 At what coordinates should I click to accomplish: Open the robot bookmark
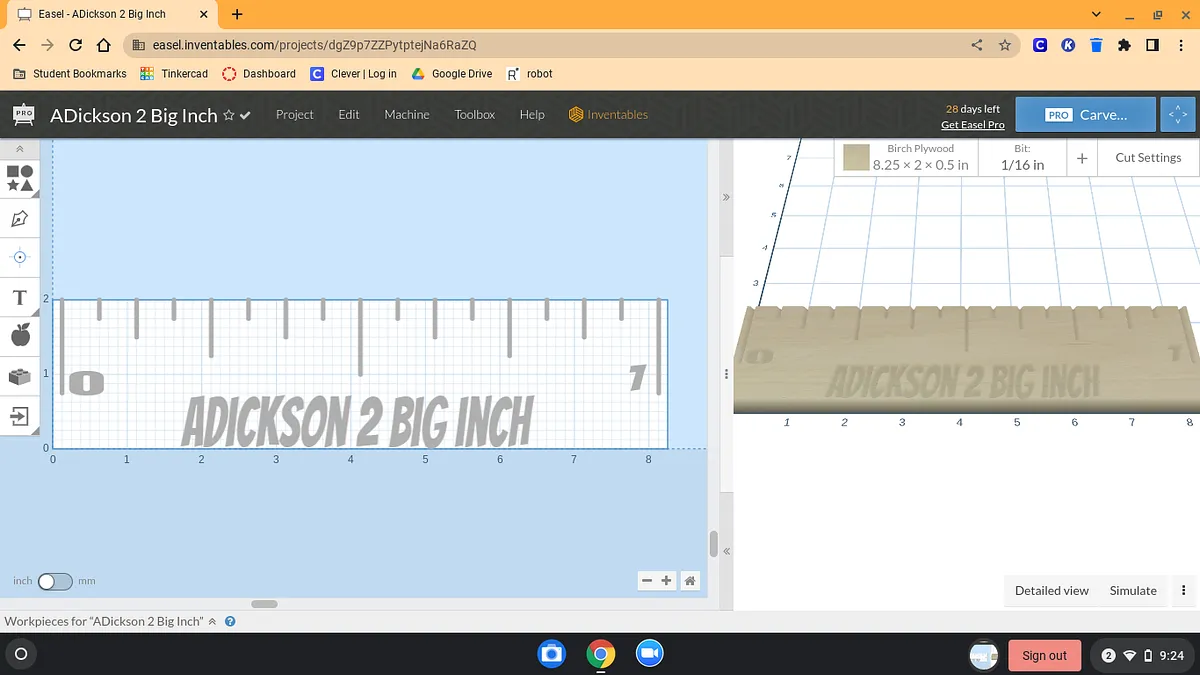pos(530,74)
